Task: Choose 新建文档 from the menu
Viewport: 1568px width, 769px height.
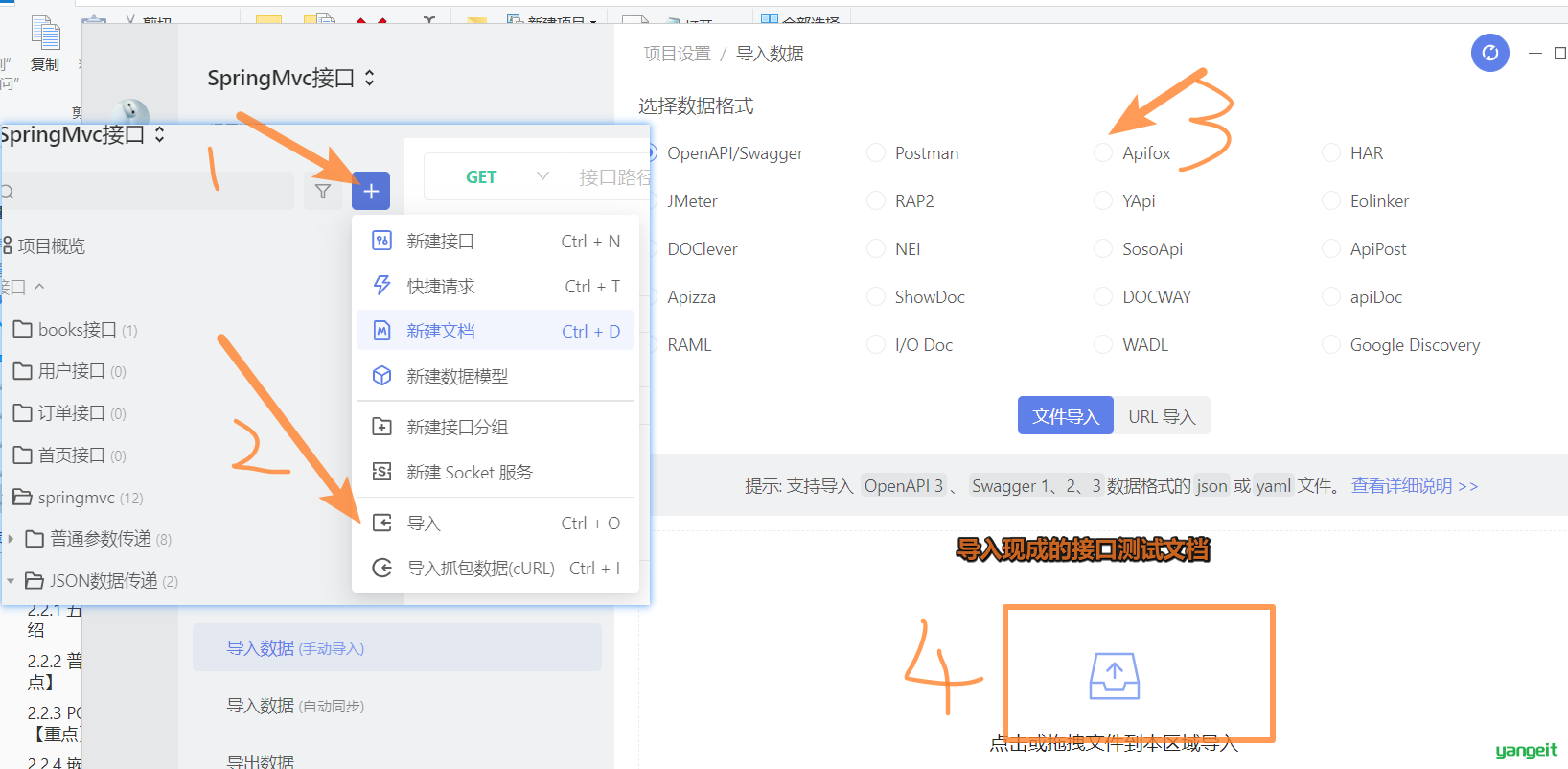Action: coord(496,331)
